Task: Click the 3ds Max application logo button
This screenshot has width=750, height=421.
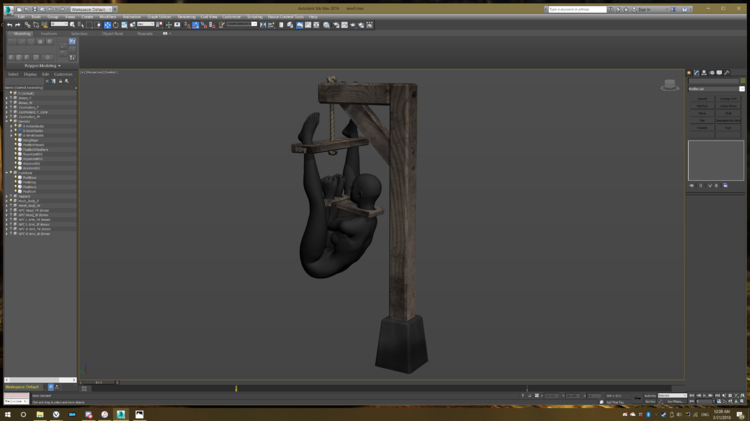Action: [9, 9]
